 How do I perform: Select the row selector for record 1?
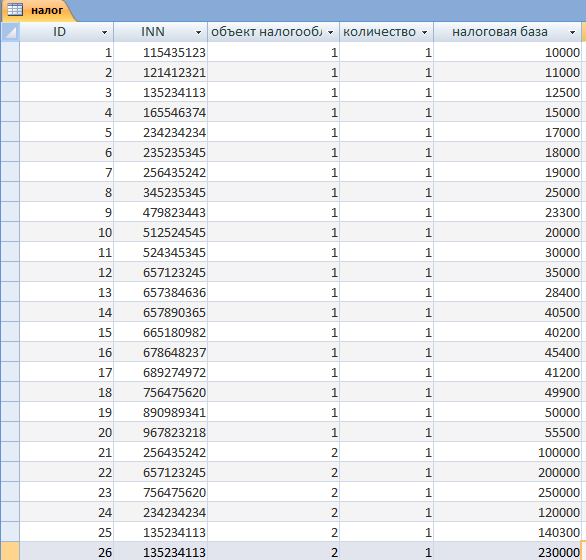click(x=10, y=52)
